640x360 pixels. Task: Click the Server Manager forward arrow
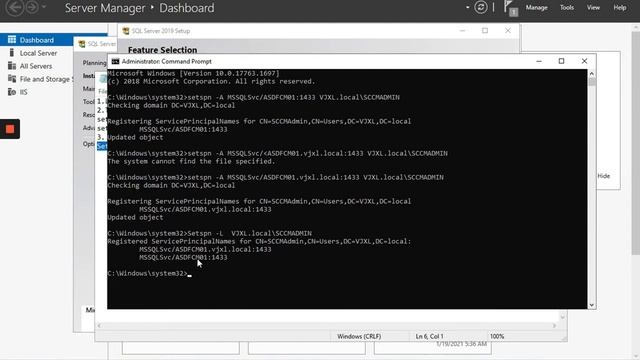32,7
